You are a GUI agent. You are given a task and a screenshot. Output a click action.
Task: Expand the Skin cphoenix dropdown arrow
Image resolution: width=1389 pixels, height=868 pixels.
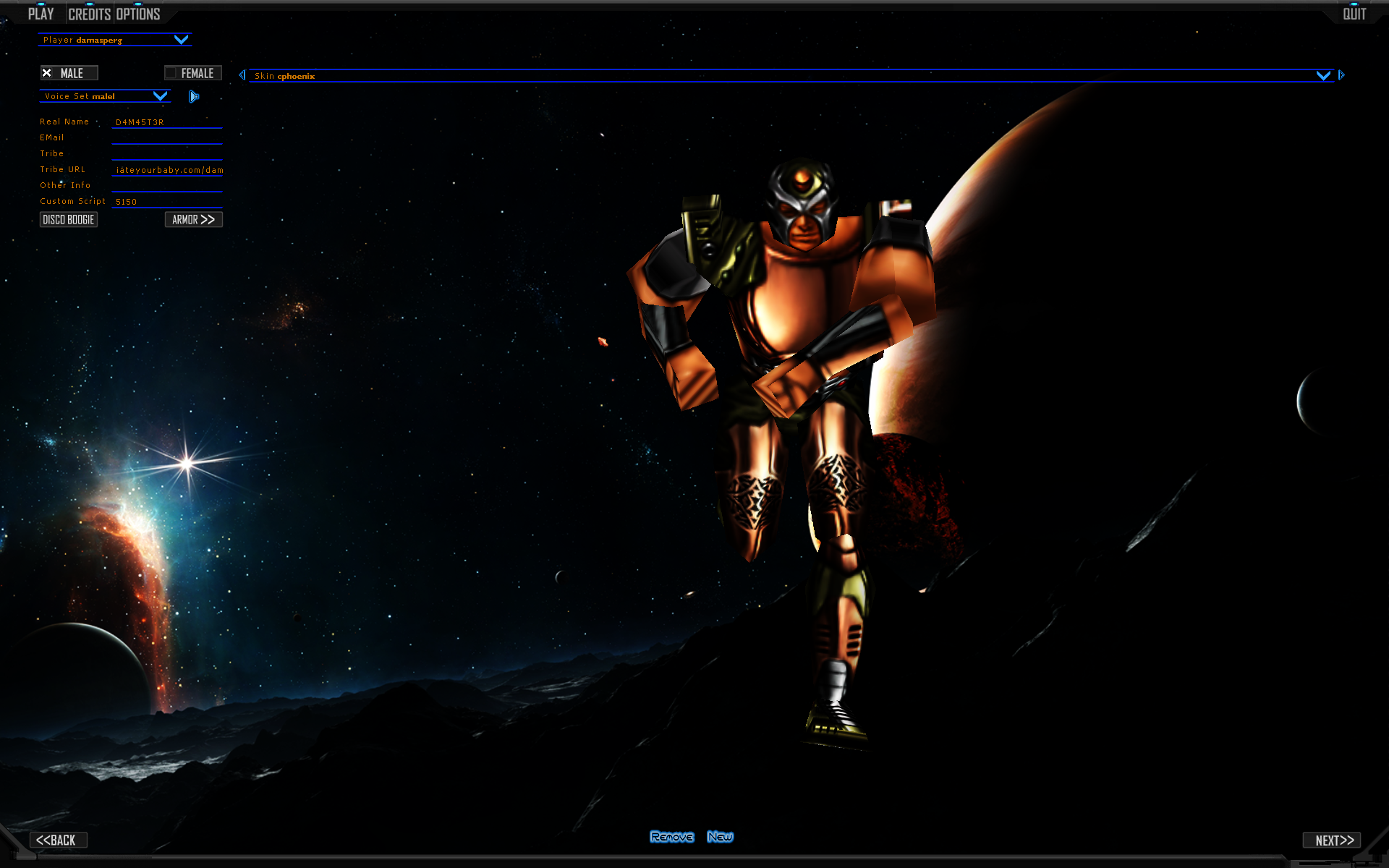[x=1323, y=75]
